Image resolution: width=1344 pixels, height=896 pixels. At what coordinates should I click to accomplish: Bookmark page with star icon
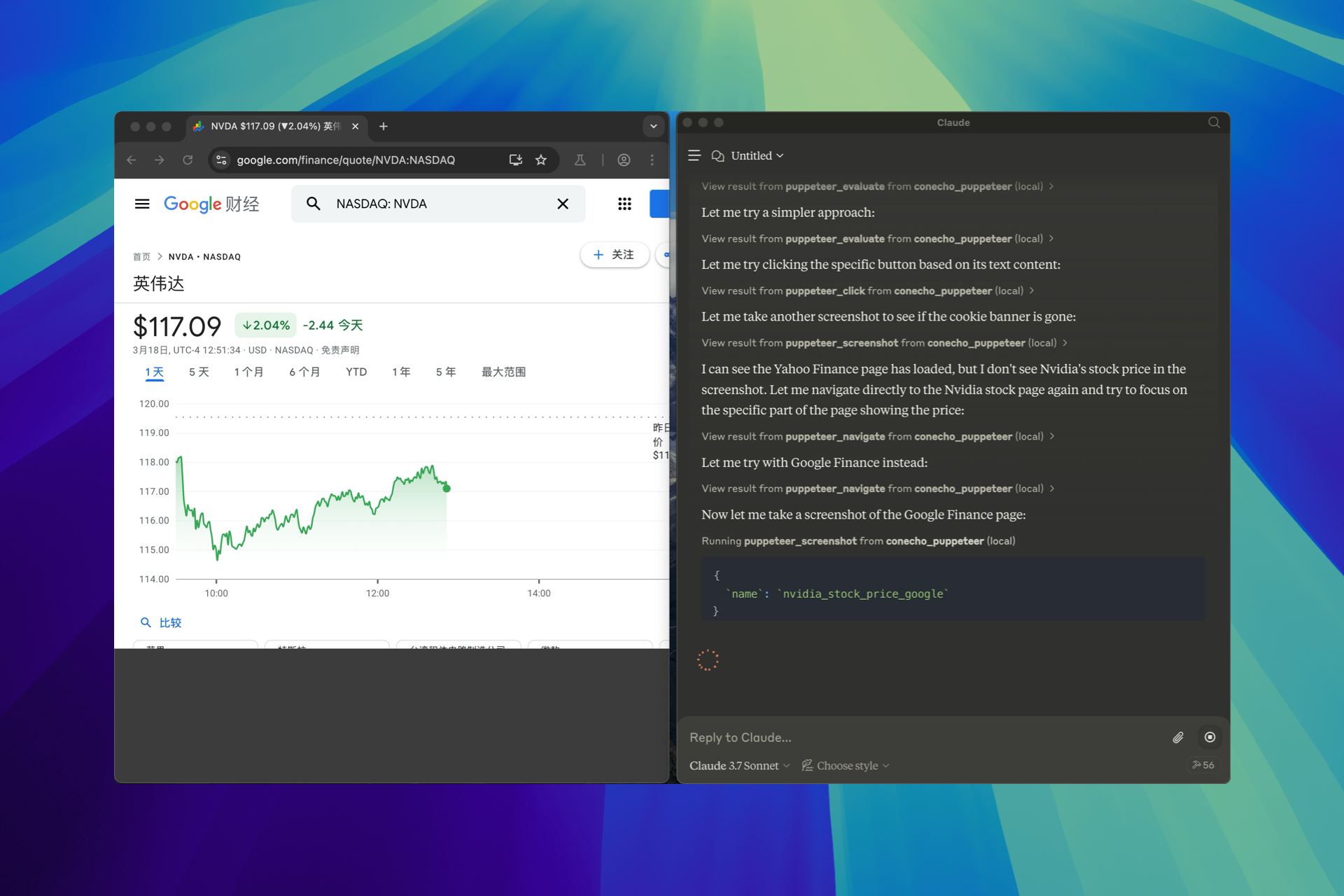(541, 160)
